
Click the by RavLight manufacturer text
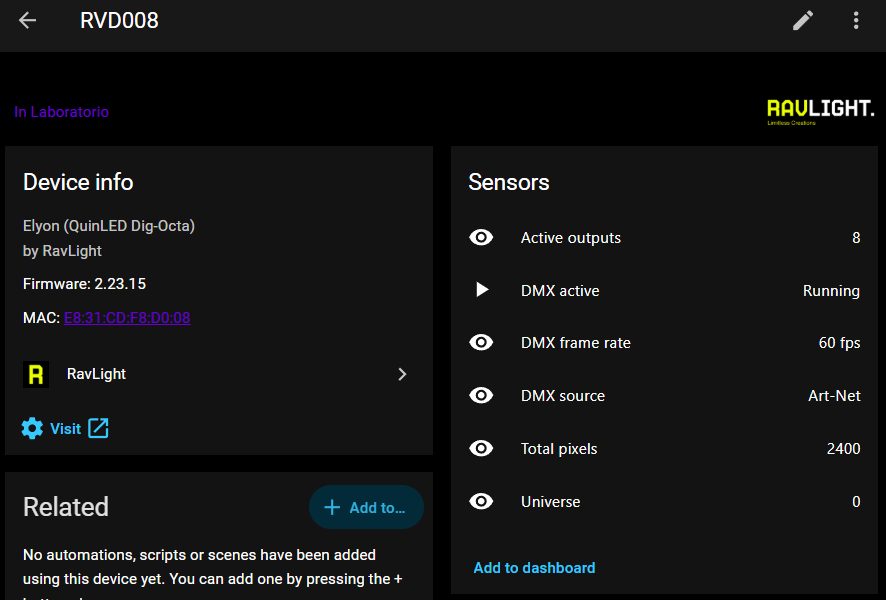pyautogui.click(x=62, y=251)
